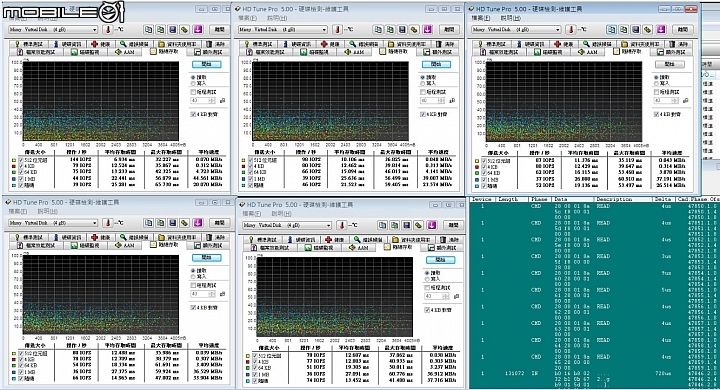720x390 pixels.
Task: Click the yellow tag options icon in bottom-middle window
Action: [418, 225]
